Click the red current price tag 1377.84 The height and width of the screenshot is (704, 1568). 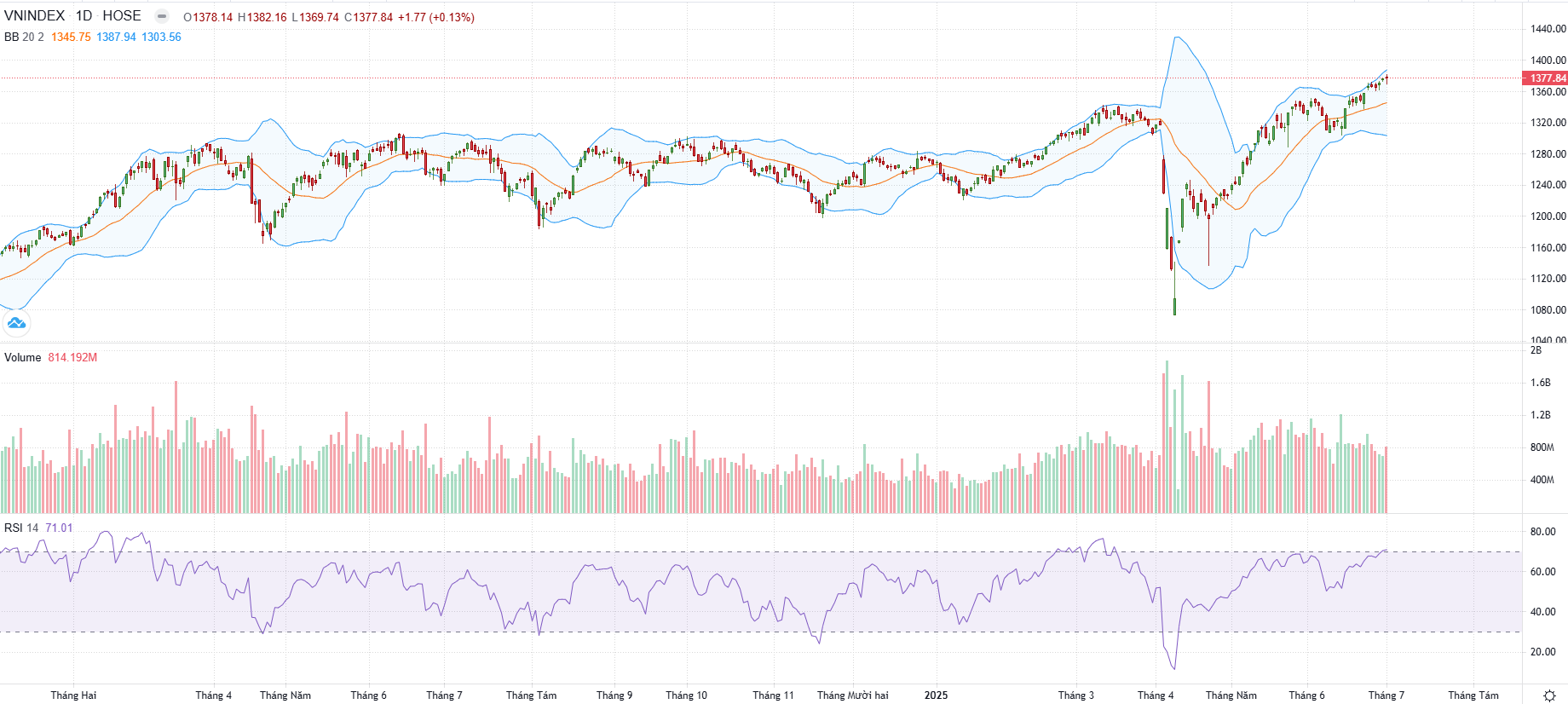(1545, 78)
